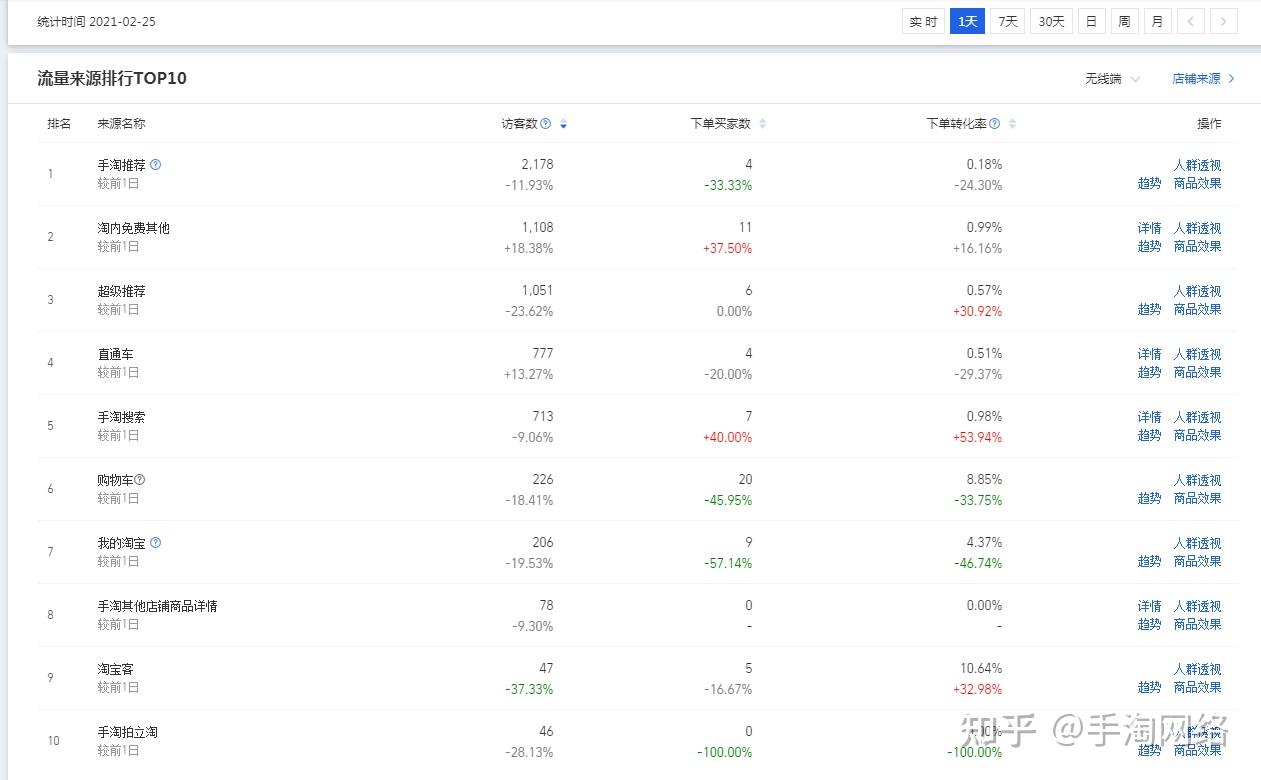Open 商品效果 for 手淘搜索 row
The height and width of the screenshot is (780, 1261).
point(1197,436)
